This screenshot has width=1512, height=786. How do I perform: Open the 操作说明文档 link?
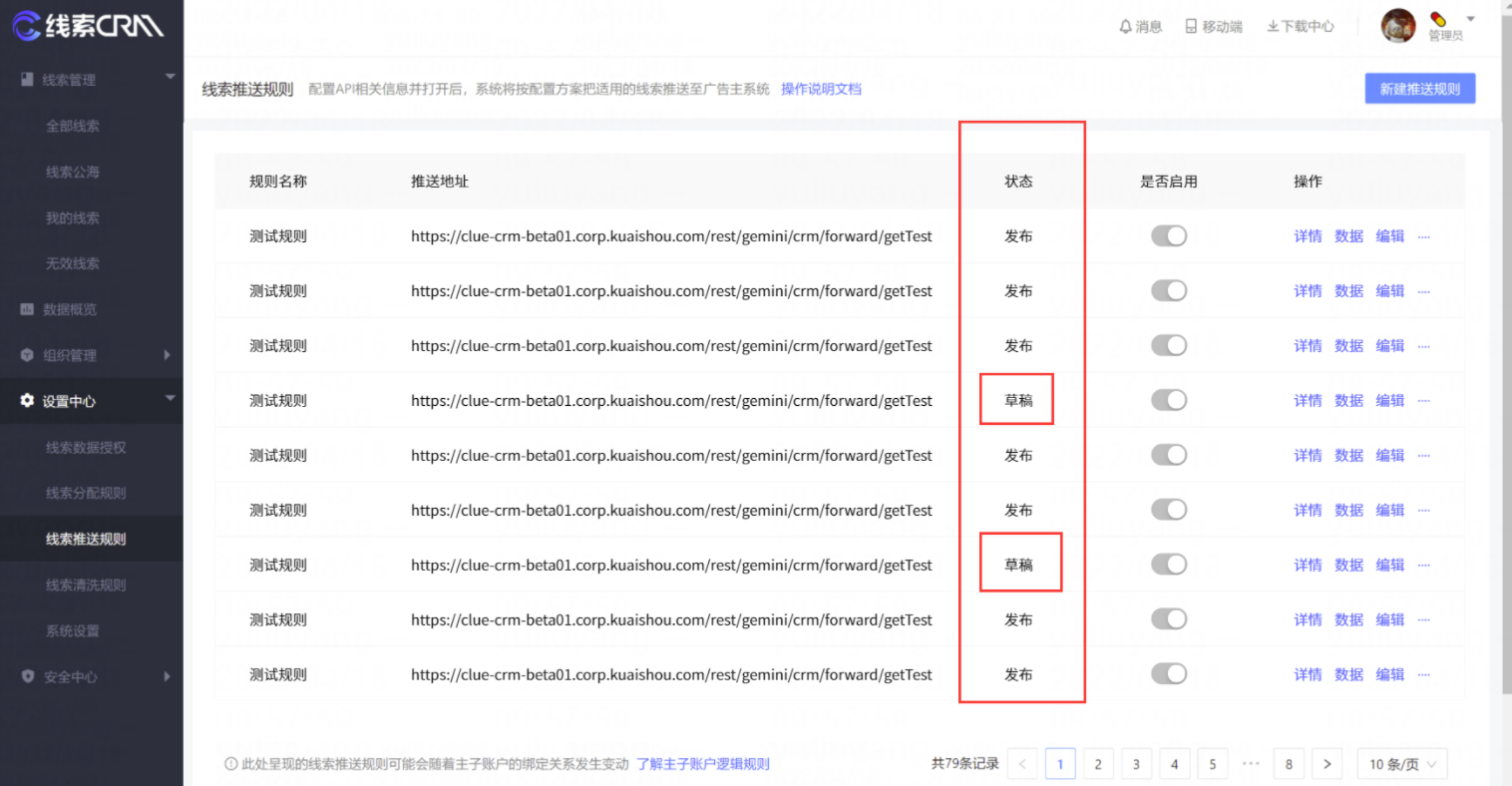[821, 89]
